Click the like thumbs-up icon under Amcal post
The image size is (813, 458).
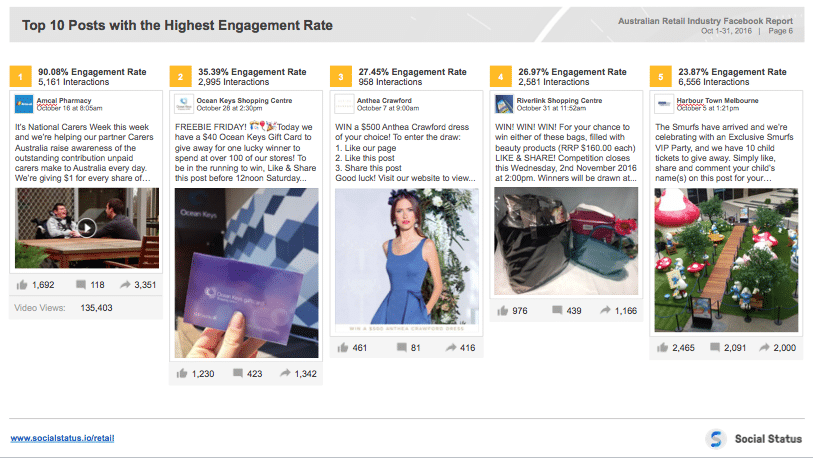[x=22, y=285]
